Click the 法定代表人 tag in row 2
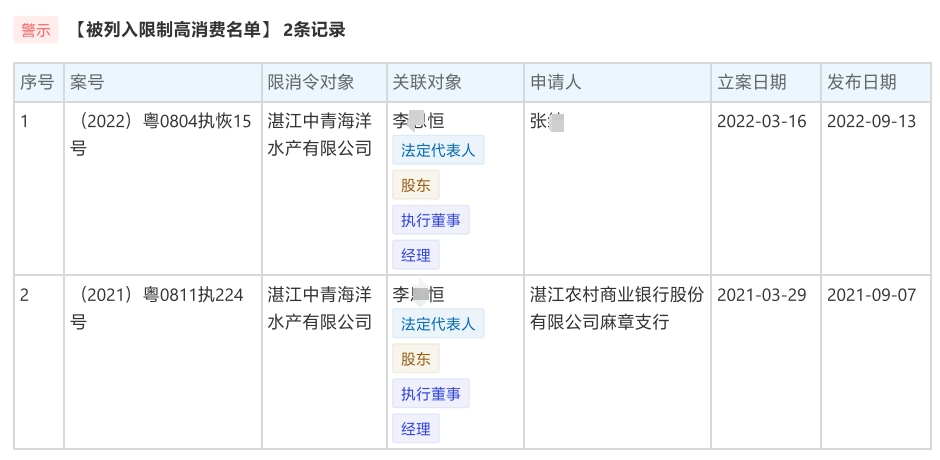Viewport: 940px width, 460px height. pos(438,324)
